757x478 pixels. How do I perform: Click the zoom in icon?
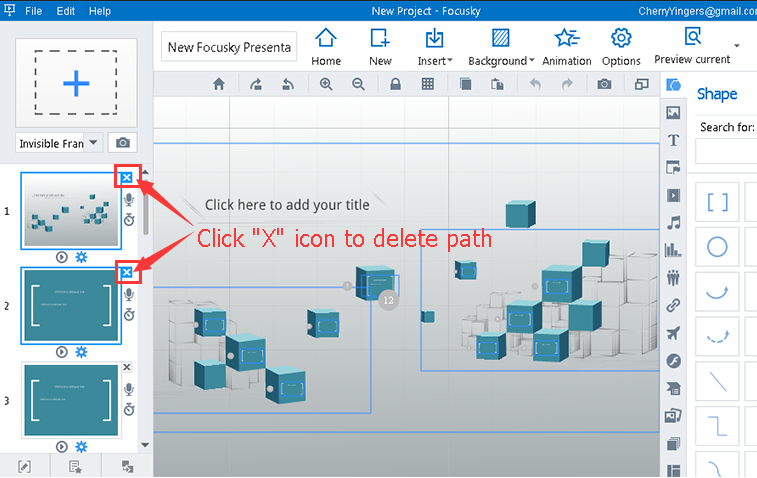click(x=326, y=84)
